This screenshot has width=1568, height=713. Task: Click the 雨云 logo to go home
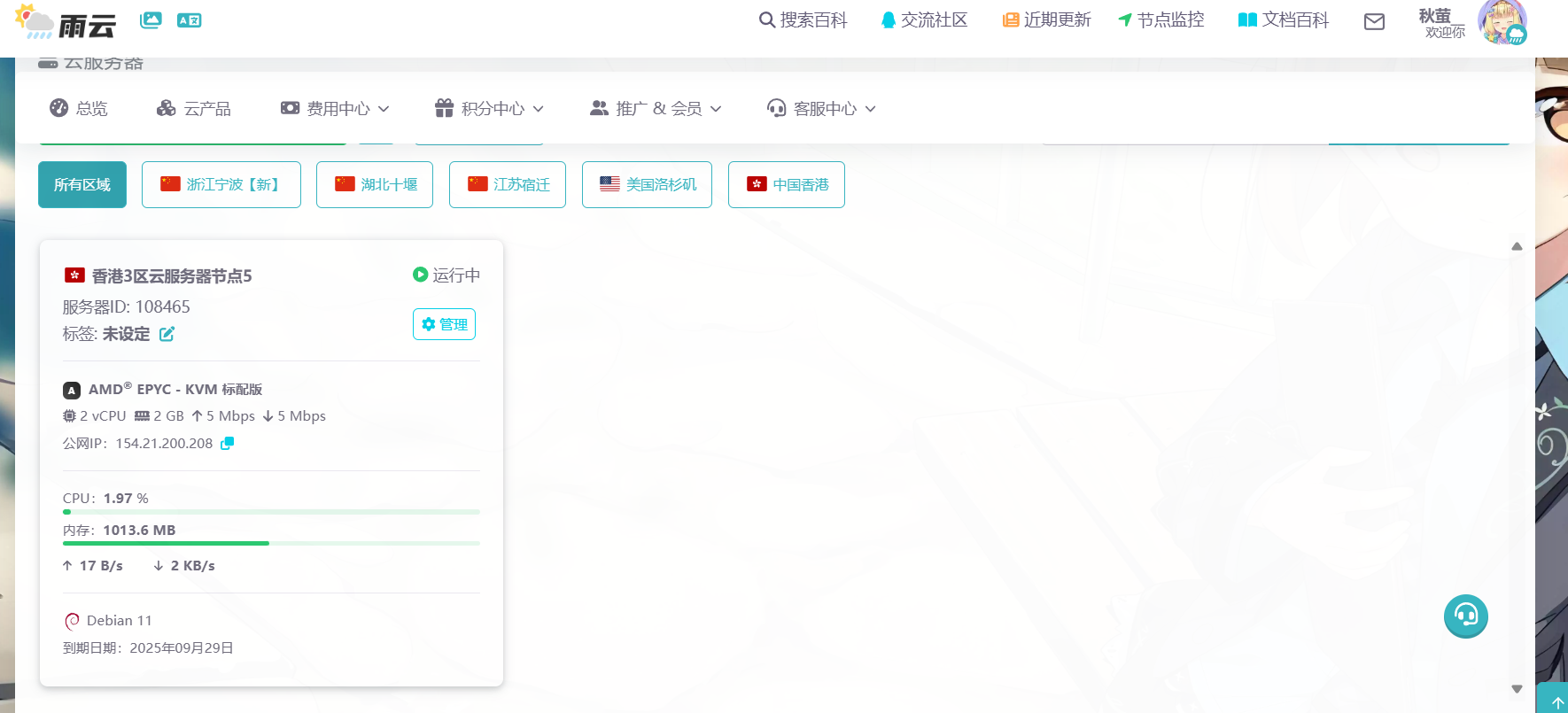coord(66,22)
